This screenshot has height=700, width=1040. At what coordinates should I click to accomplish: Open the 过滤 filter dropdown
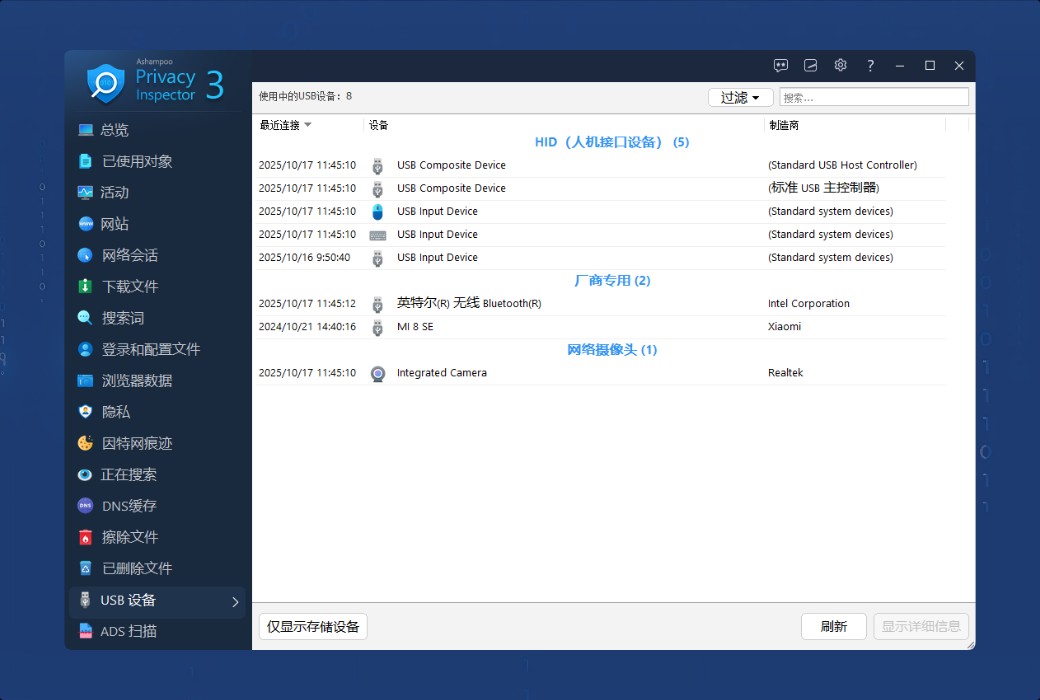(x=740, y=97)
